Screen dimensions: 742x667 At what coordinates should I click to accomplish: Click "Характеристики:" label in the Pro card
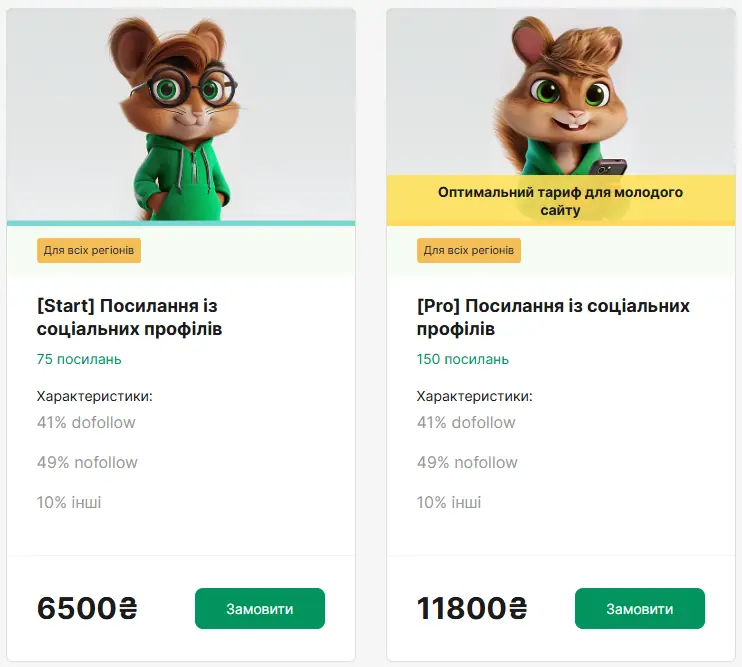pyautogui.click(x=474, y=396)
